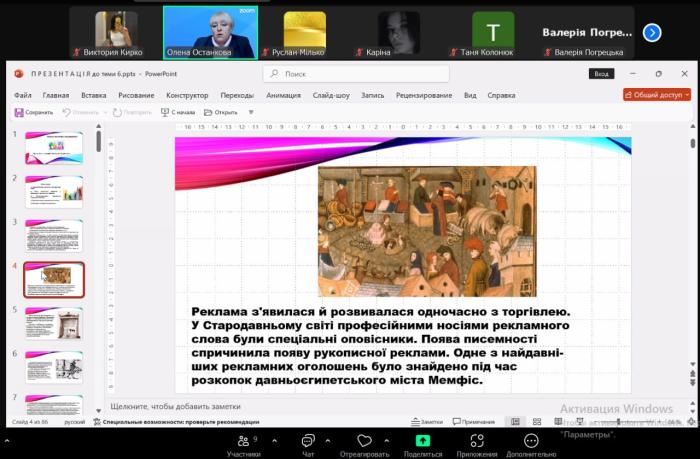Toggle the Заметки notes pane
This screenshot has height=459, width=700.
(426, 422)
